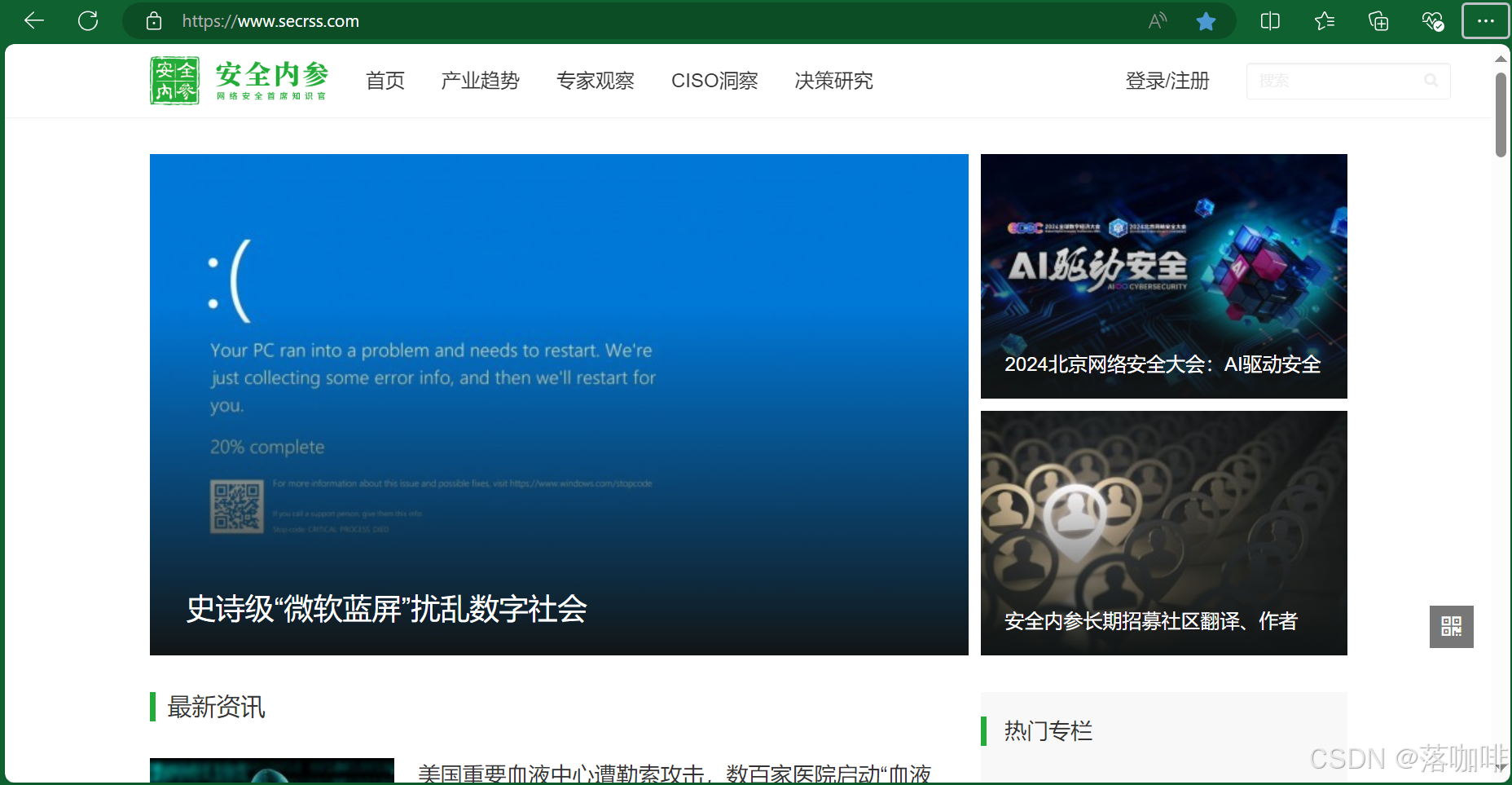Open CISO洞察 section
1512x785 pixels.
[x=714, y=81]
